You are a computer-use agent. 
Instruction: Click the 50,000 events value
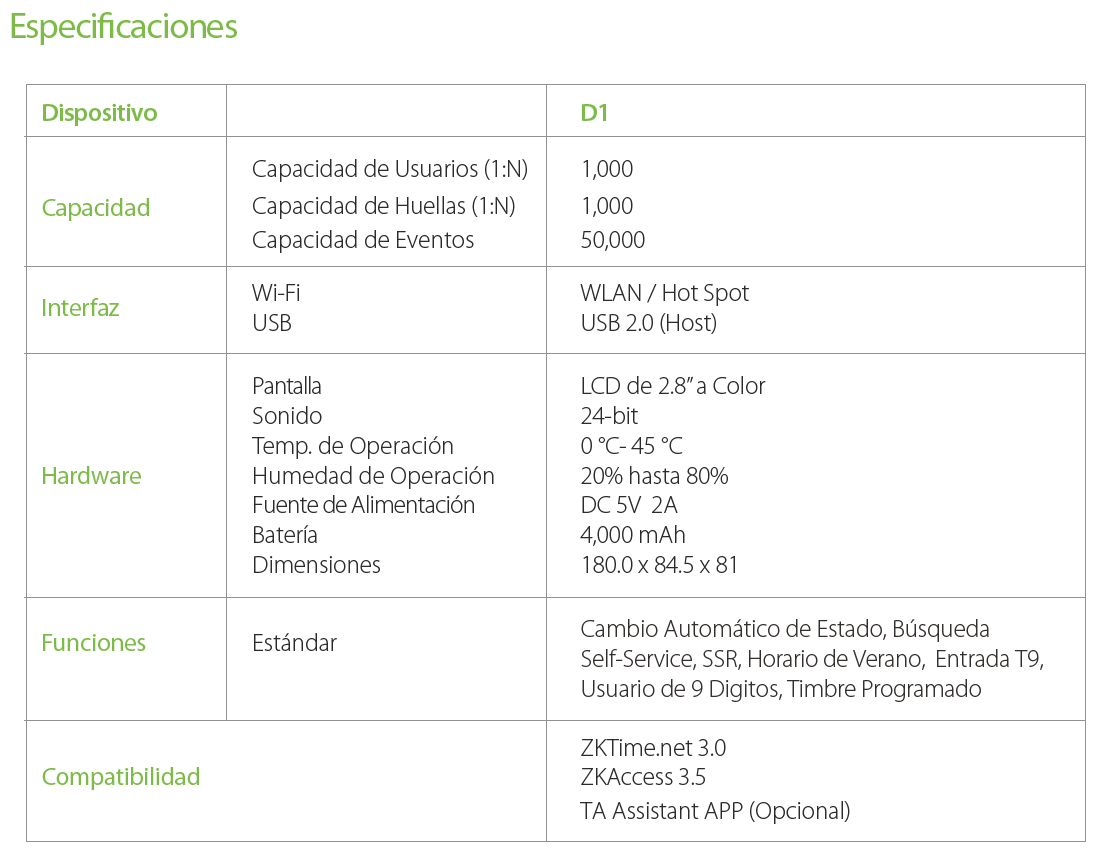tap(612, 240)
